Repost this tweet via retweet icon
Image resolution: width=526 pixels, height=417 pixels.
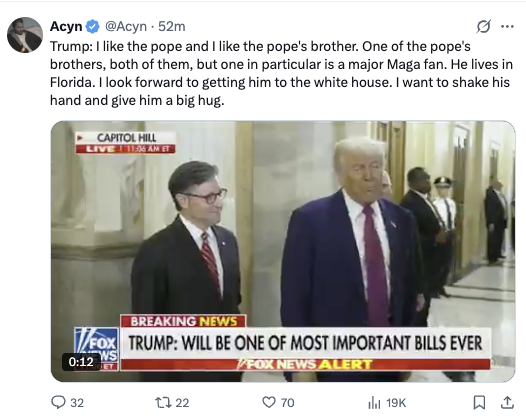tap(163, 402)
